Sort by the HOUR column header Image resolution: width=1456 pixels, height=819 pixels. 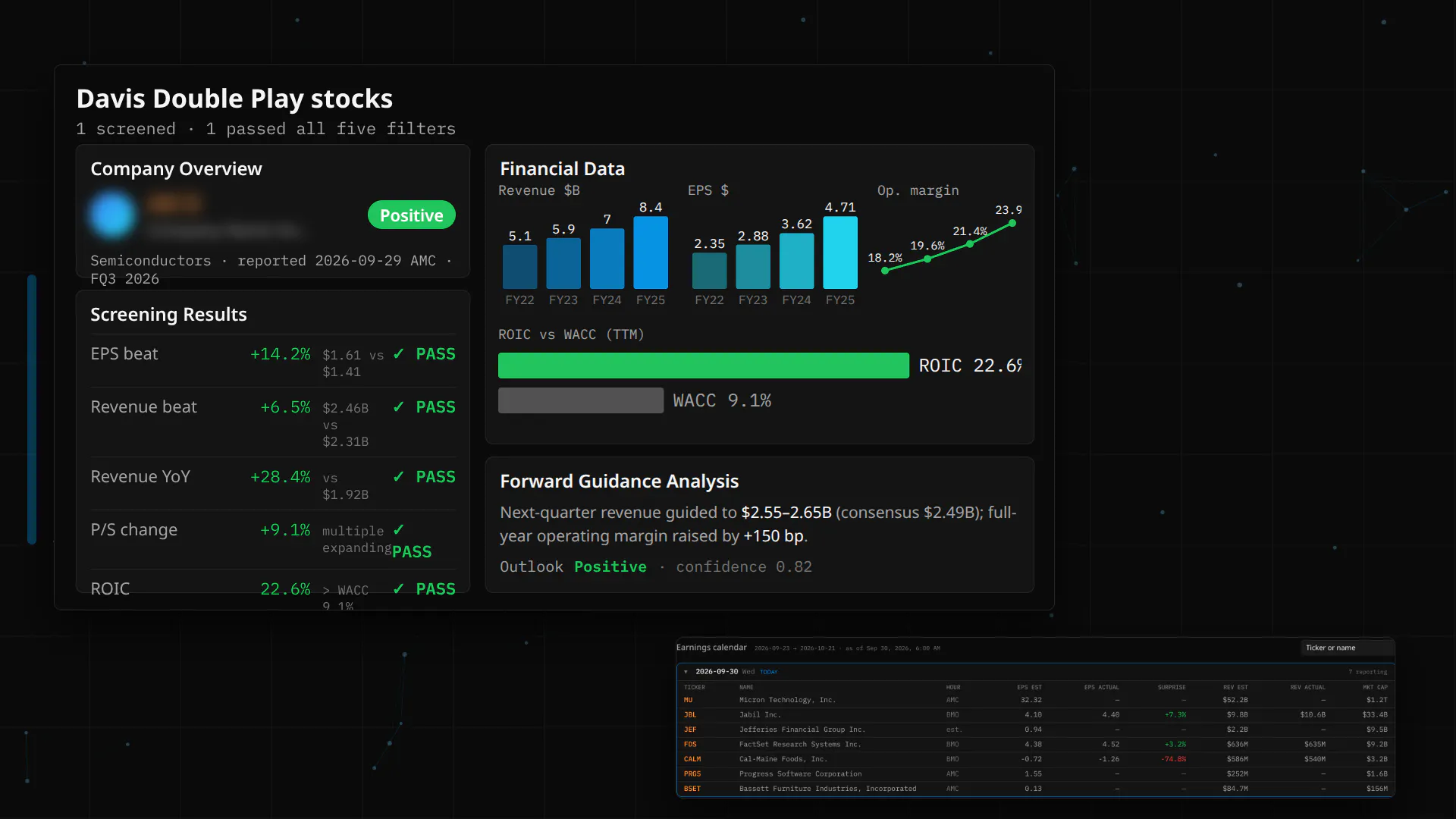953,687
